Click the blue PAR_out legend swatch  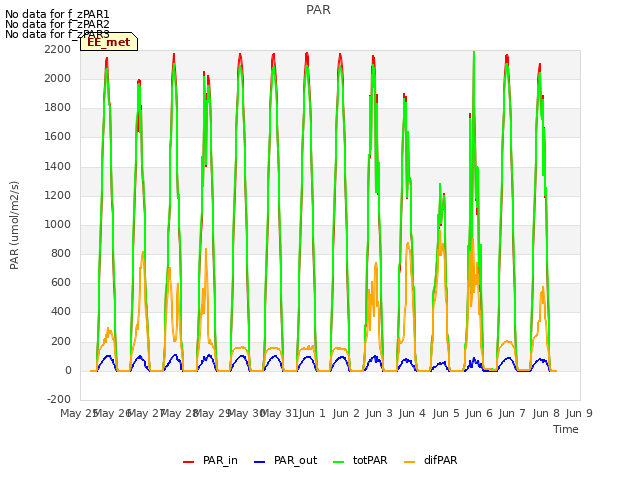pyautogui.click(x=259, y=462)
